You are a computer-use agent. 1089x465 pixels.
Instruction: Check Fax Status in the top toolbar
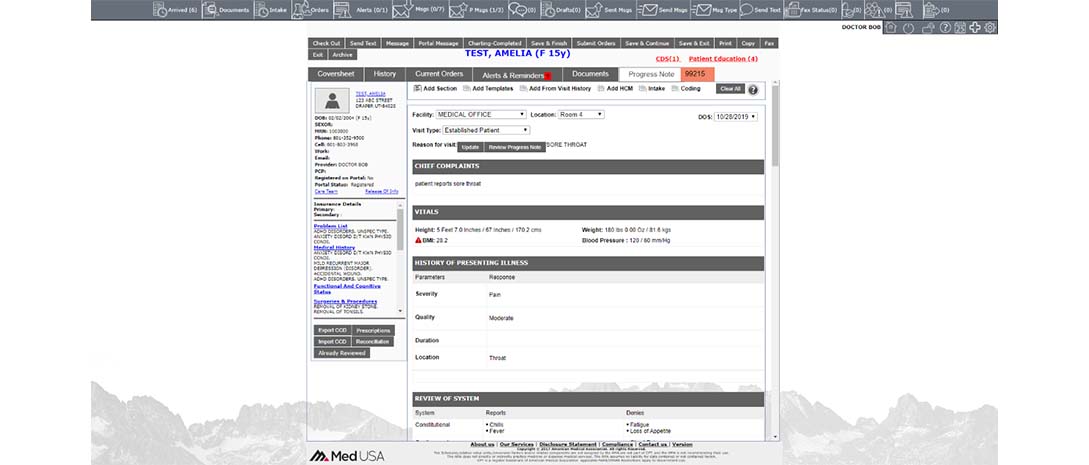[x=793, y=10]
